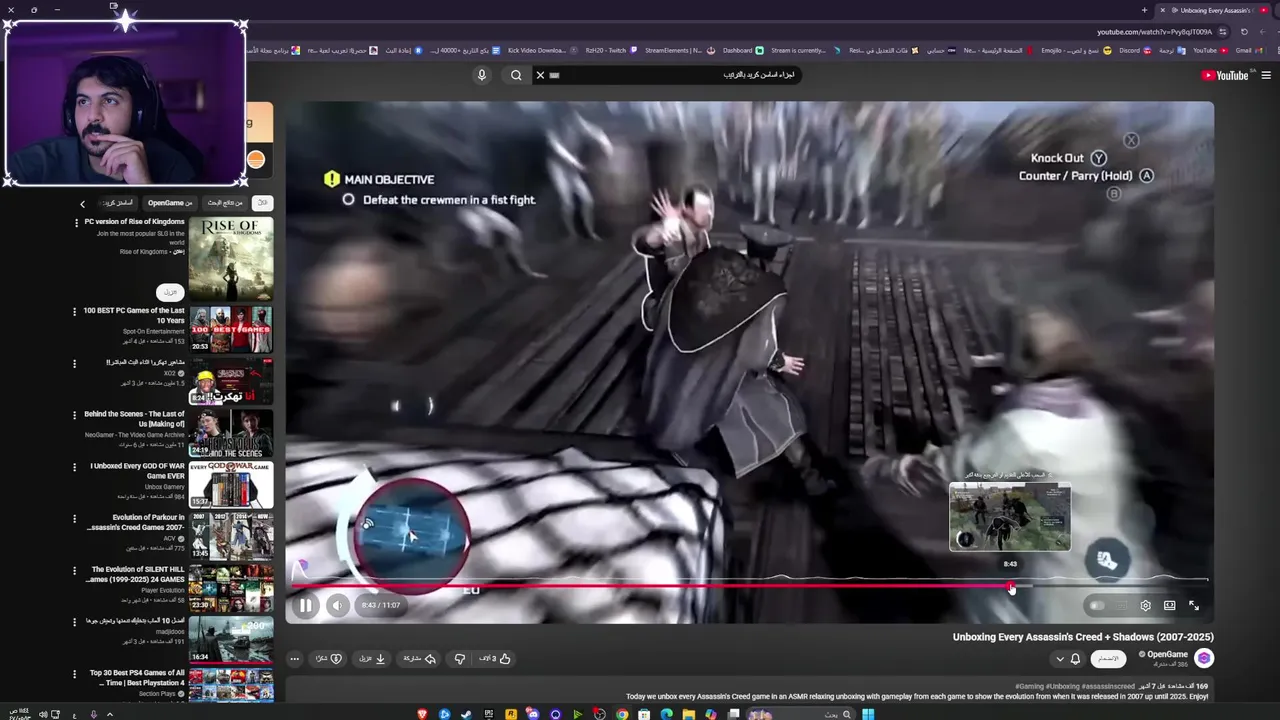Pause the video with the pause button
Image resolution: width=1280 pixels, height=720 pixels.
(305, 605)
